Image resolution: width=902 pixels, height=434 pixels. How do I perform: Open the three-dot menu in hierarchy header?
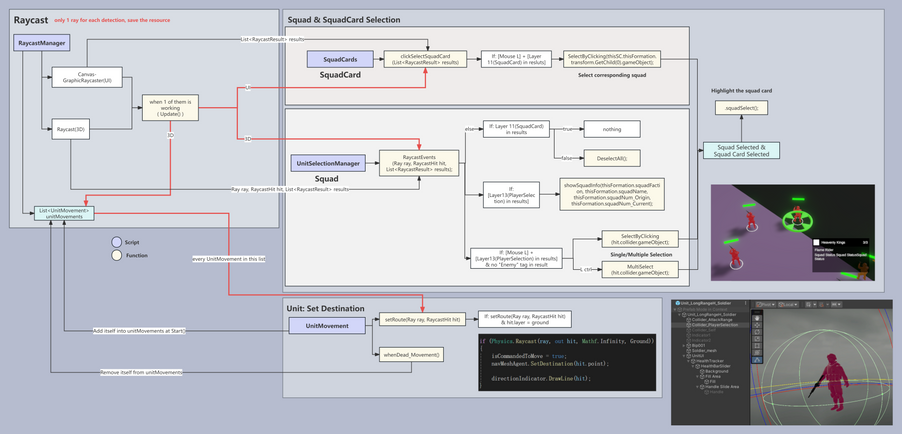pyautogui.click(x=746, y=303)
